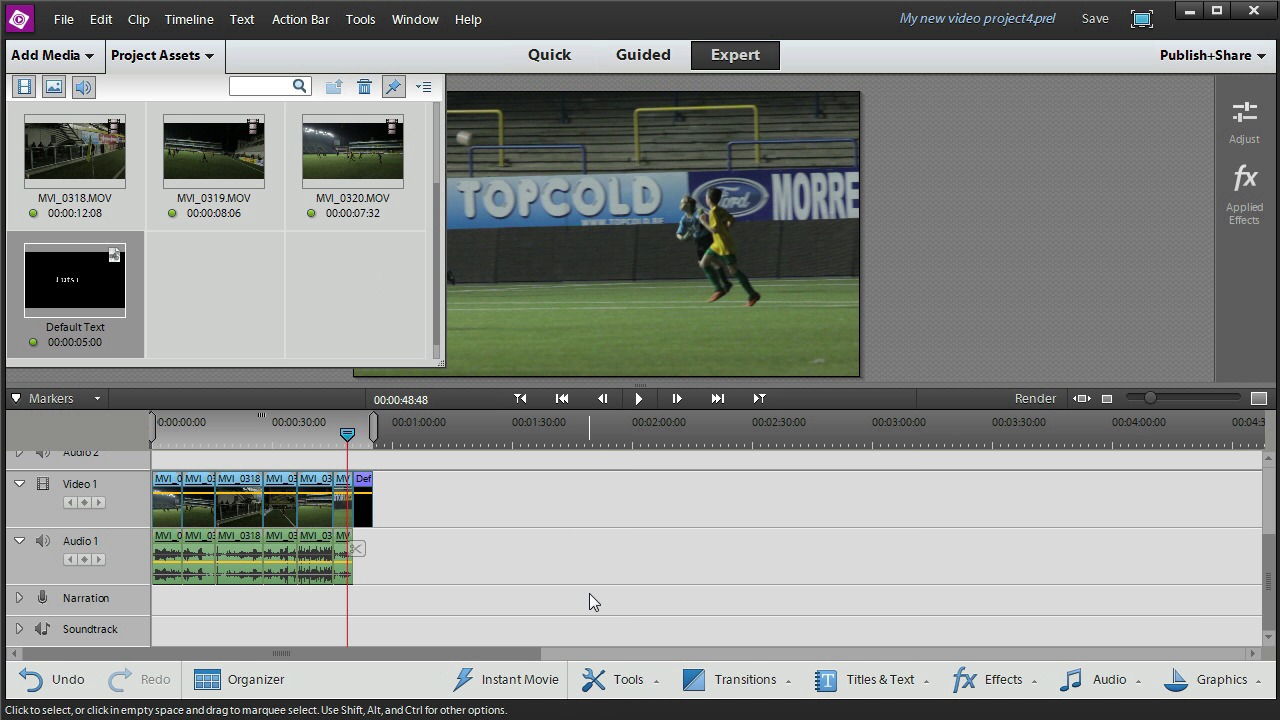The width and height of the screenshot is (1280, 720).
Task: Switch to Guided mode tab
Action: click(x=643, y=55)
